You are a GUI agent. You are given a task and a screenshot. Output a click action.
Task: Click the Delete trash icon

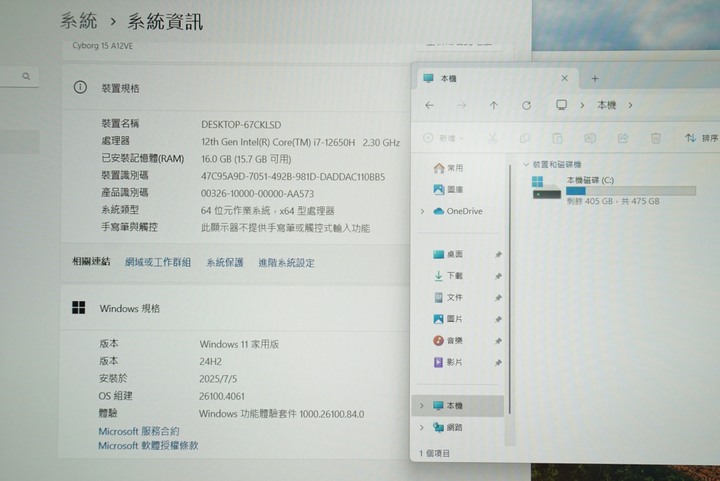656,138
